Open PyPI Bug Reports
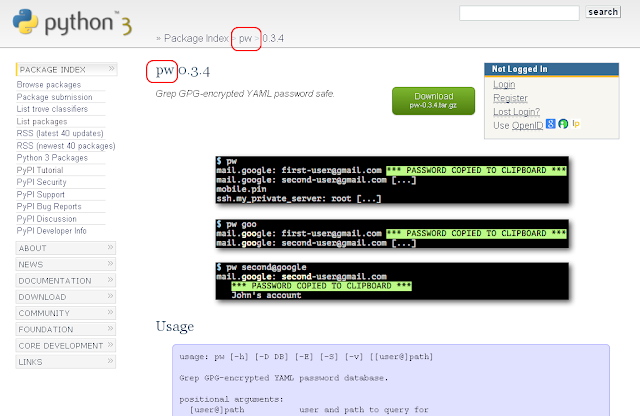Viewport: 640px width, 416px height. tap(49, 207)
